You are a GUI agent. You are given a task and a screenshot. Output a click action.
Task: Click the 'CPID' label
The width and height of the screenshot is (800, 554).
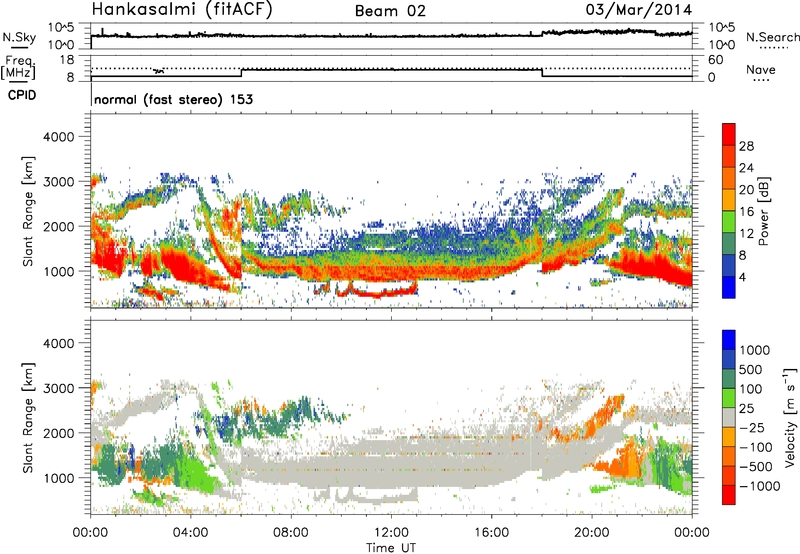coord(22,95)
